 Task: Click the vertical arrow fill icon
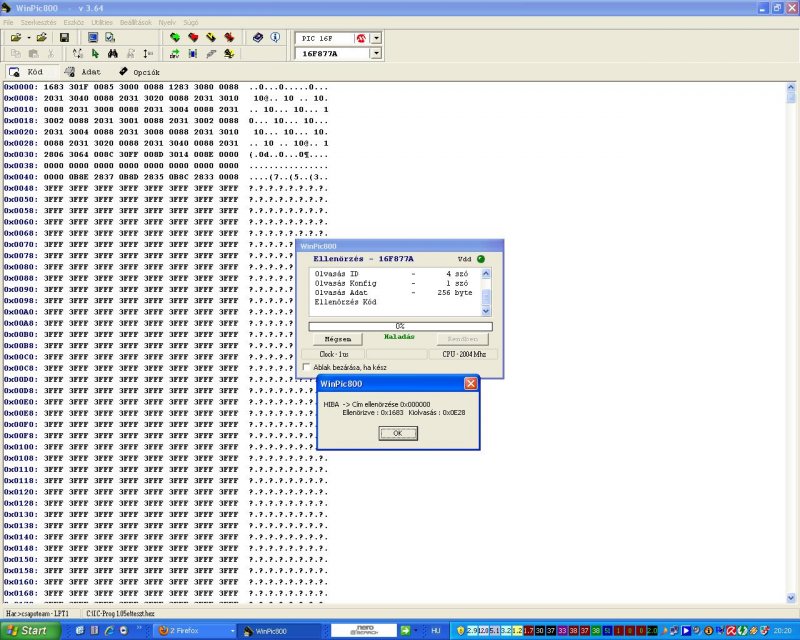pos(148,54)
